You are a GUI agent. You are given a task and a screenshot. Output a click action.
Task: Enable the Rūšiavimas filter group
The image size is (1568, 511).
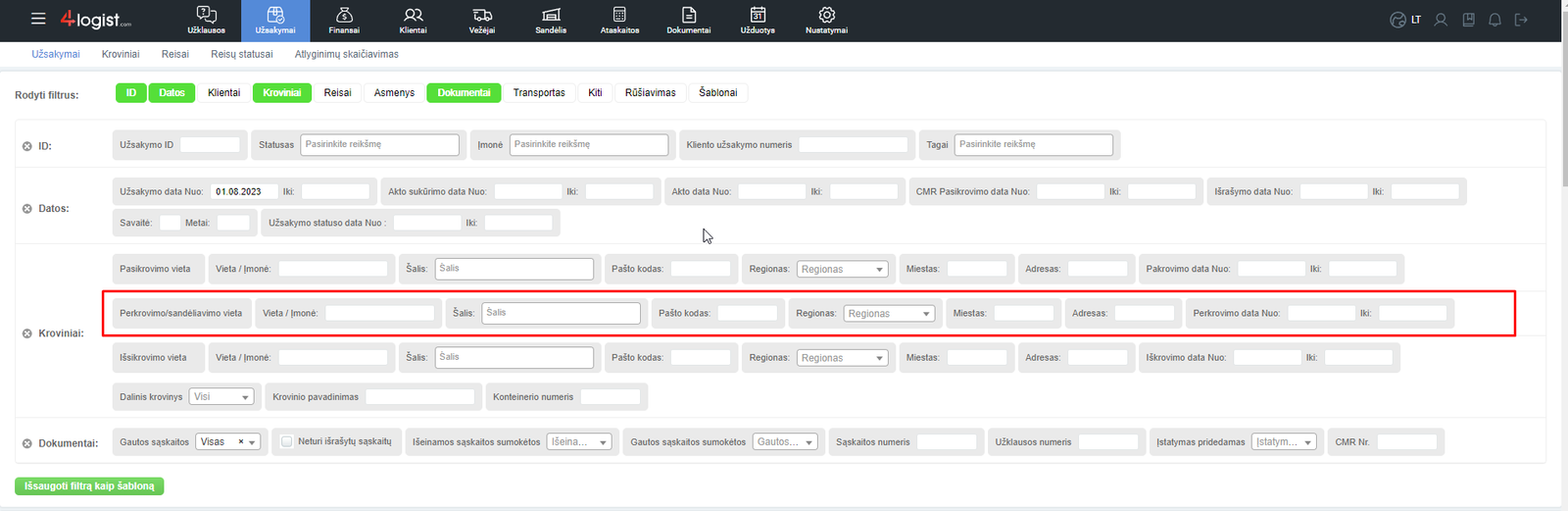tap(651, 92)
